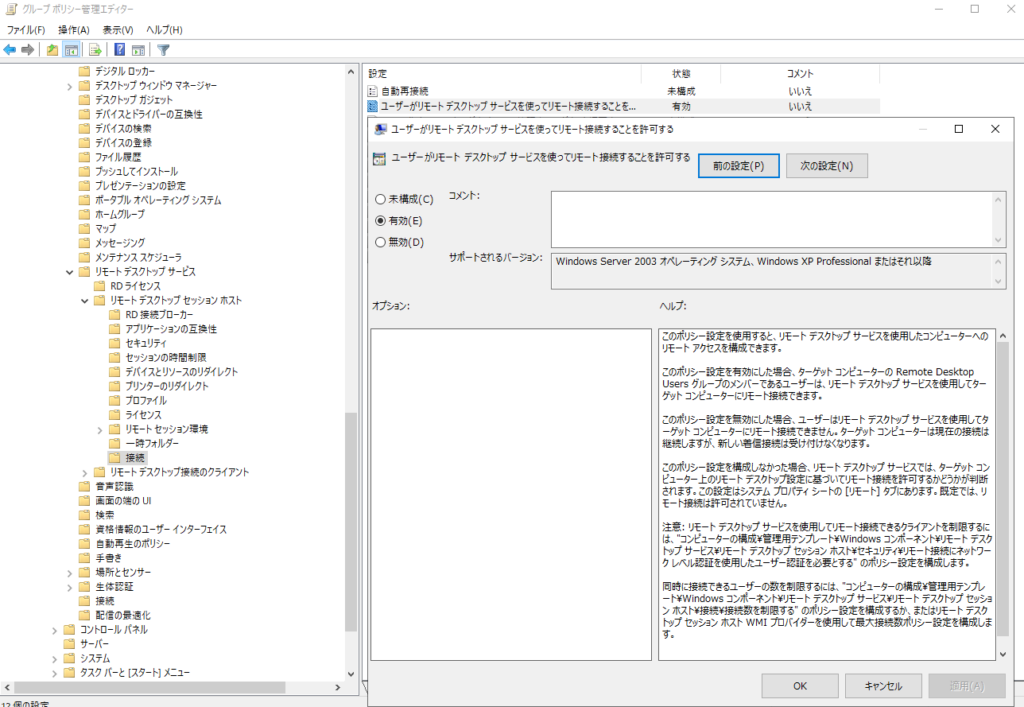Click the folder icon of 手書き
This screenshot has width=1024, height=707.
coord(84,558)
